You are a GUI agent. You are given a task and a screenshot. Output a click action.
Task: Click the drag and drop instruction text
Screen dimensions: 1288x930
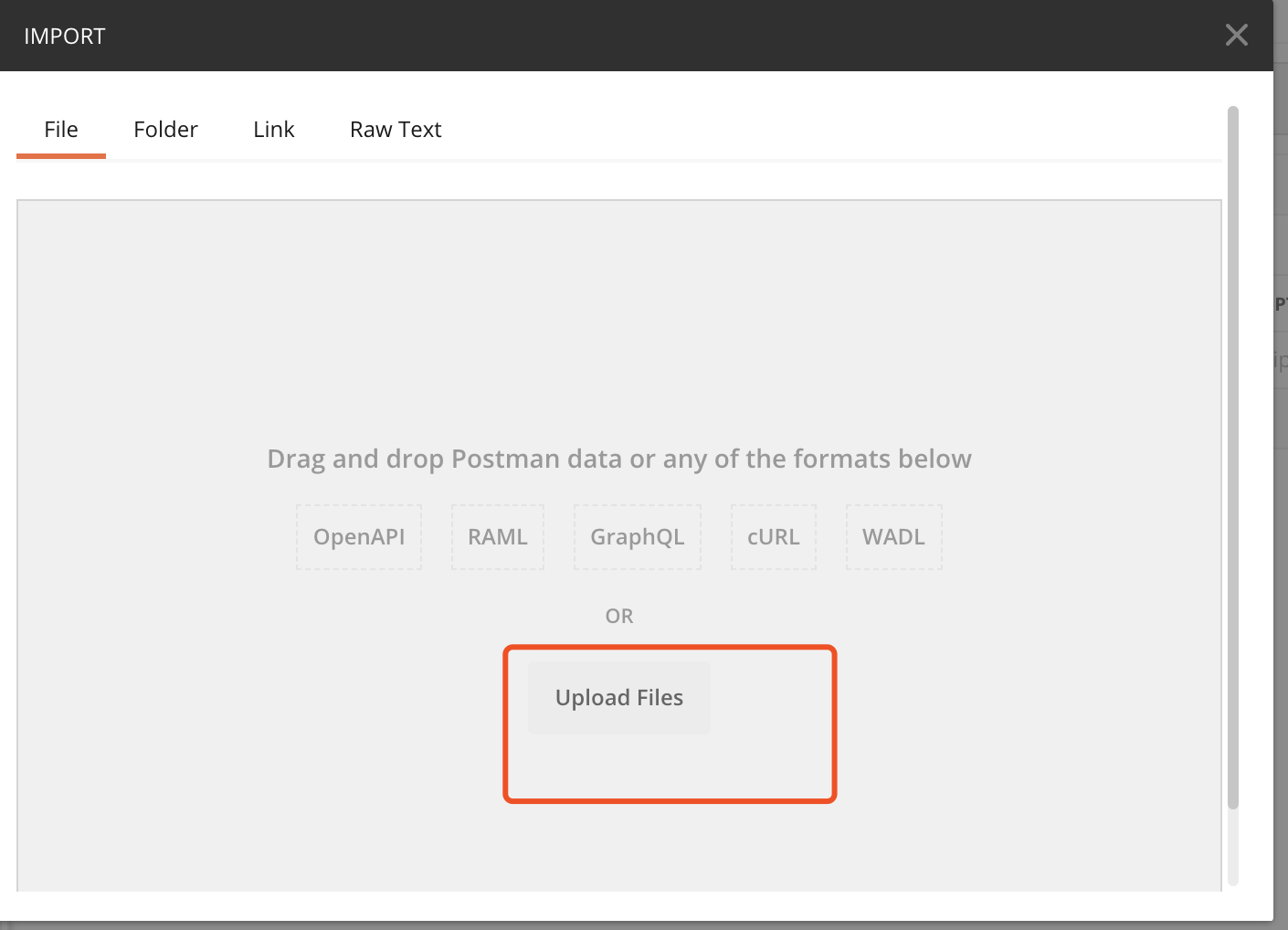(x=619, y=459)
